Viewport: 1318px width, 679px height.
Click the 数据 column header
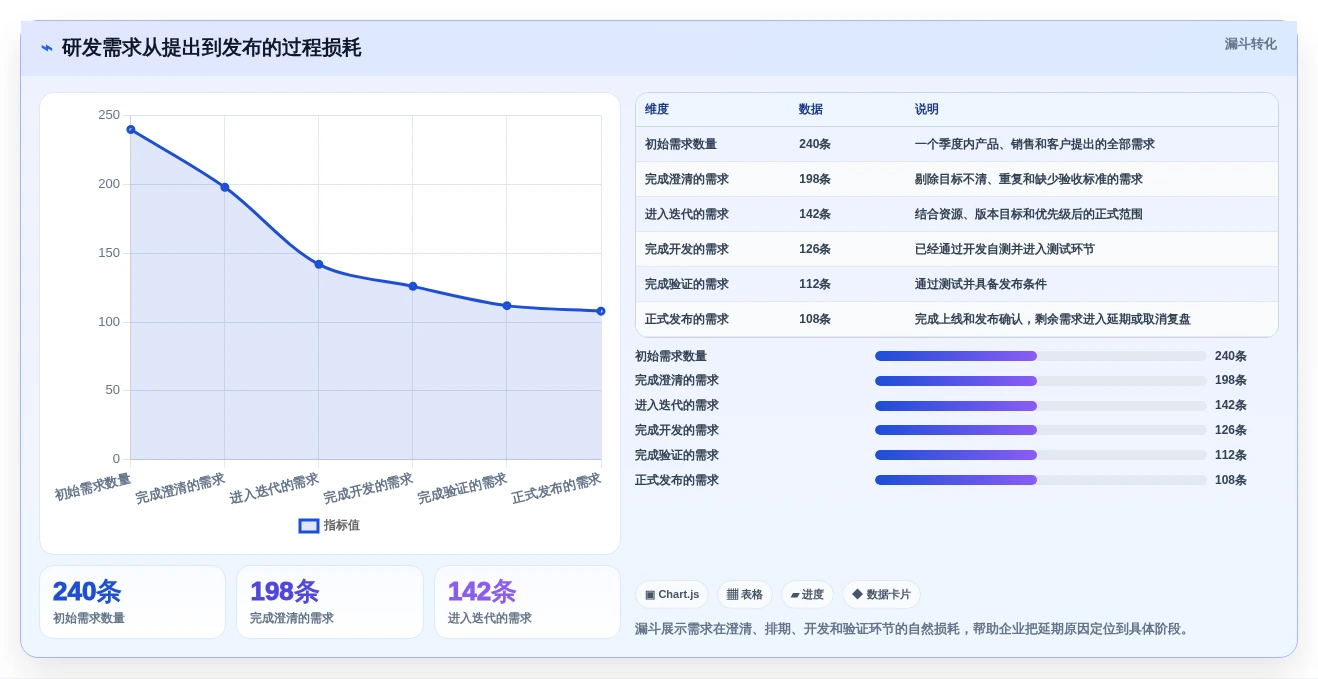coord(811,109)
